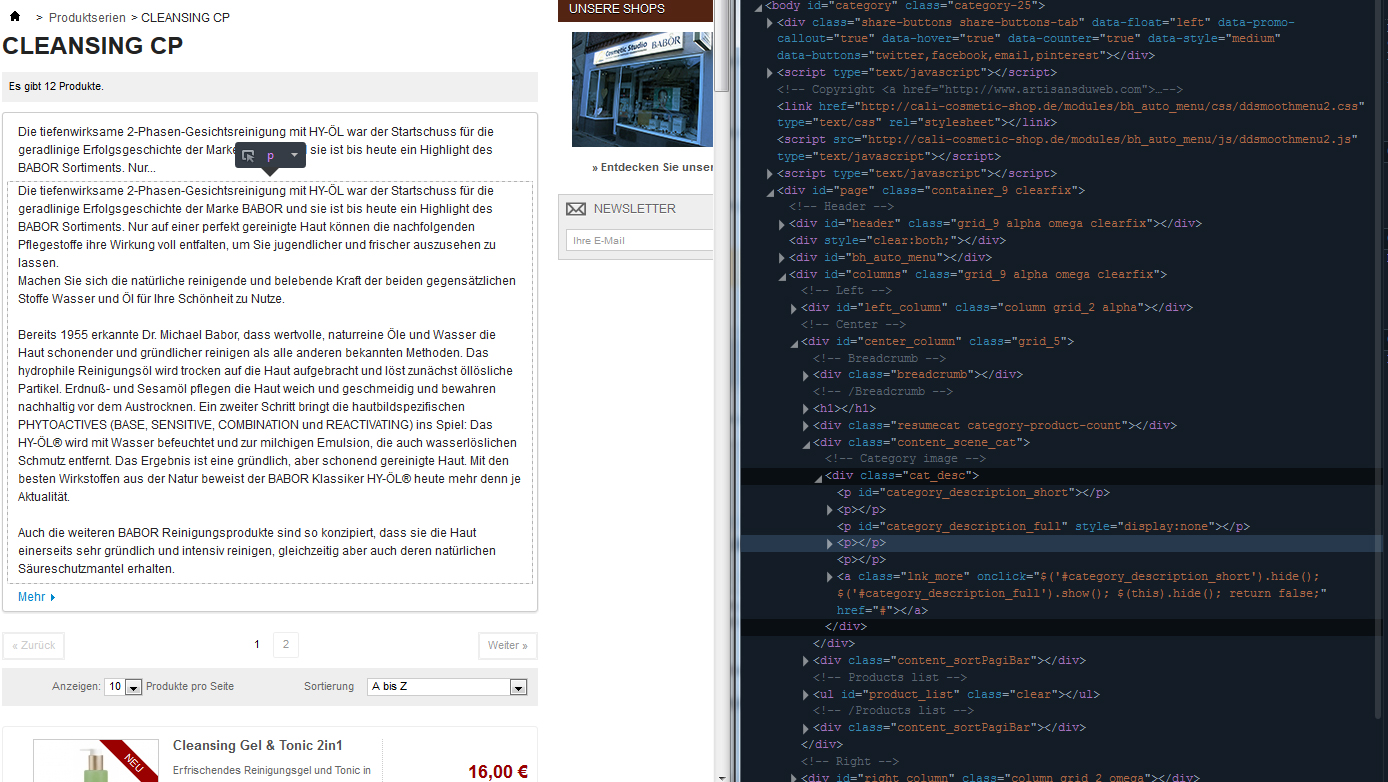This screenshot has width=1388, height=782.
Task: Click current page number 1 in pagination
Action: pyautogui.click(x=257, y=645)
